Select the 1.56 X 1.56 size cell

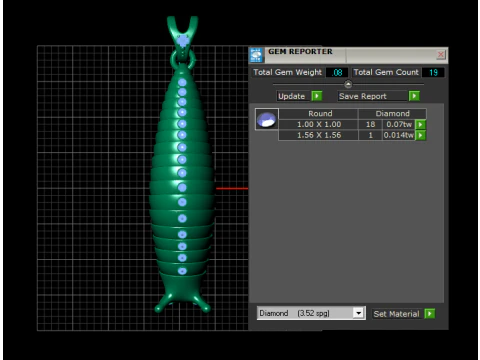319,135
